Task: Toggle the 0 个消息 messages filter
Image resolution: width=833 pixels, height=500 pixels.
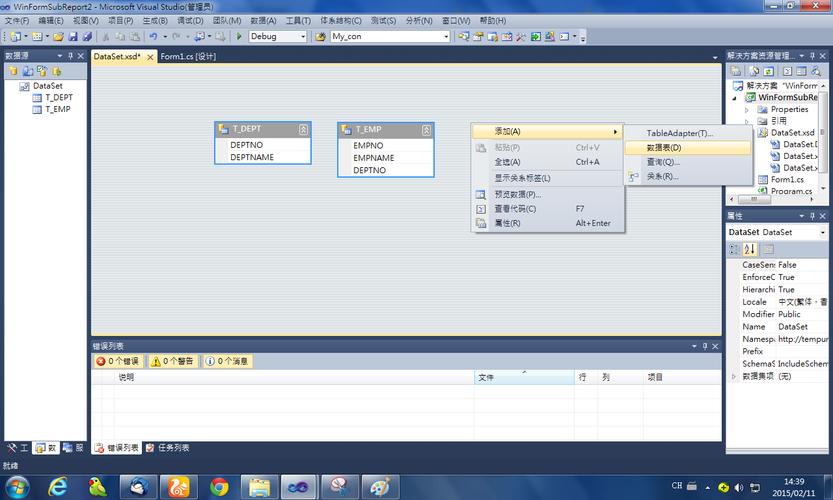Action: 227,361
